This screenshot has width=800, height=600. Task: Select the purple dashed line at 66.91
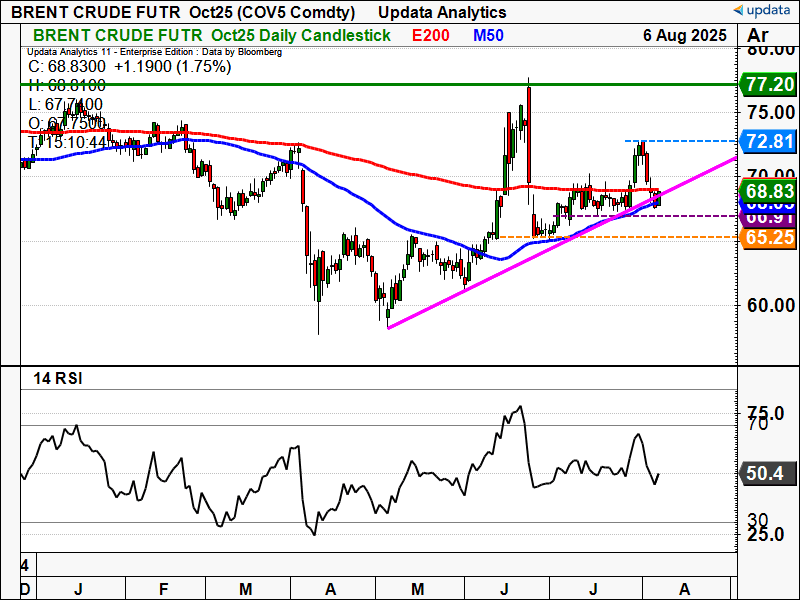point(645,216)
